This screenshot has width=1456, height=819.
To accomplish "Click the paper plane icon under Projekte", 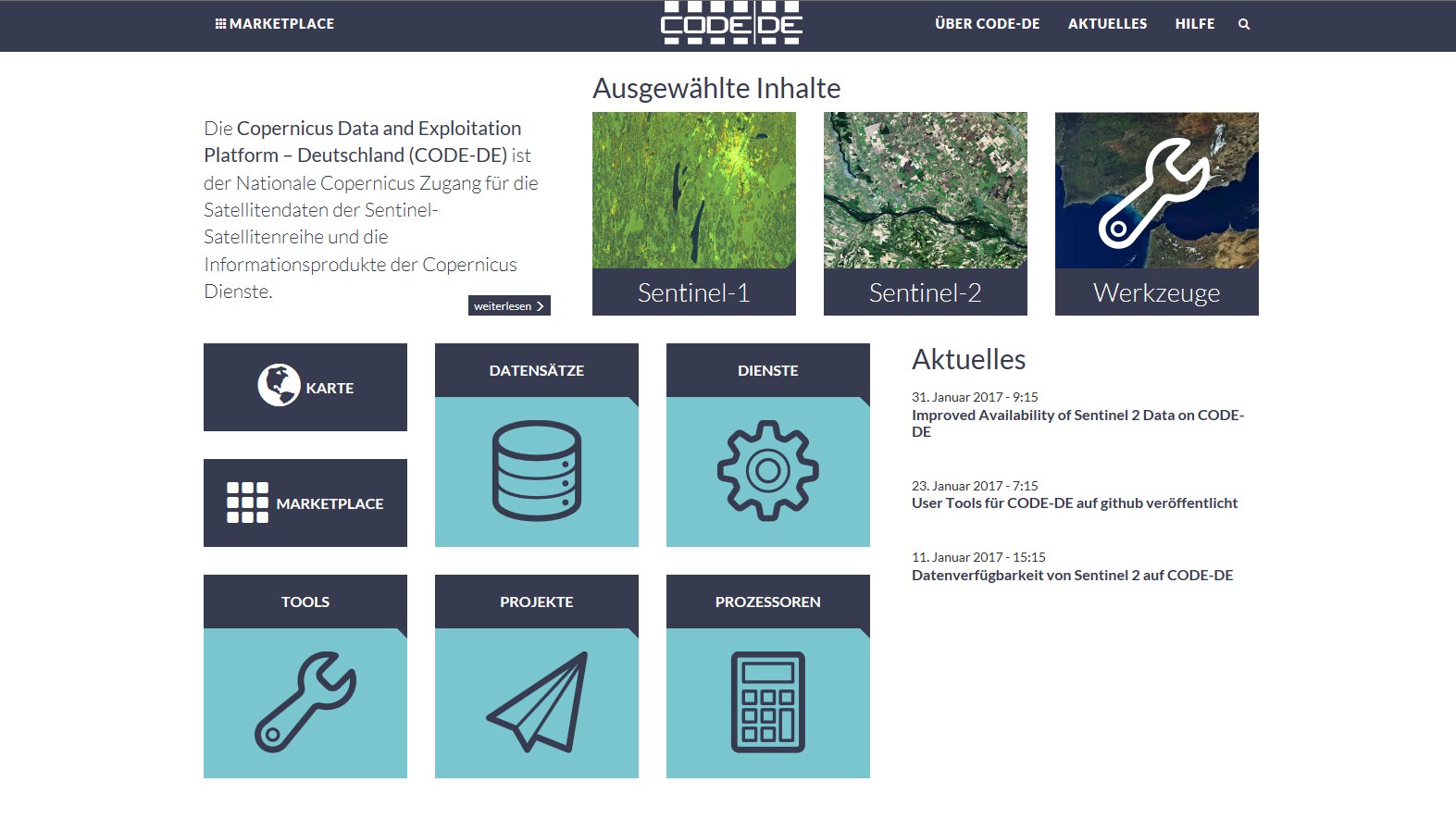I will click(x=538, y=701).
